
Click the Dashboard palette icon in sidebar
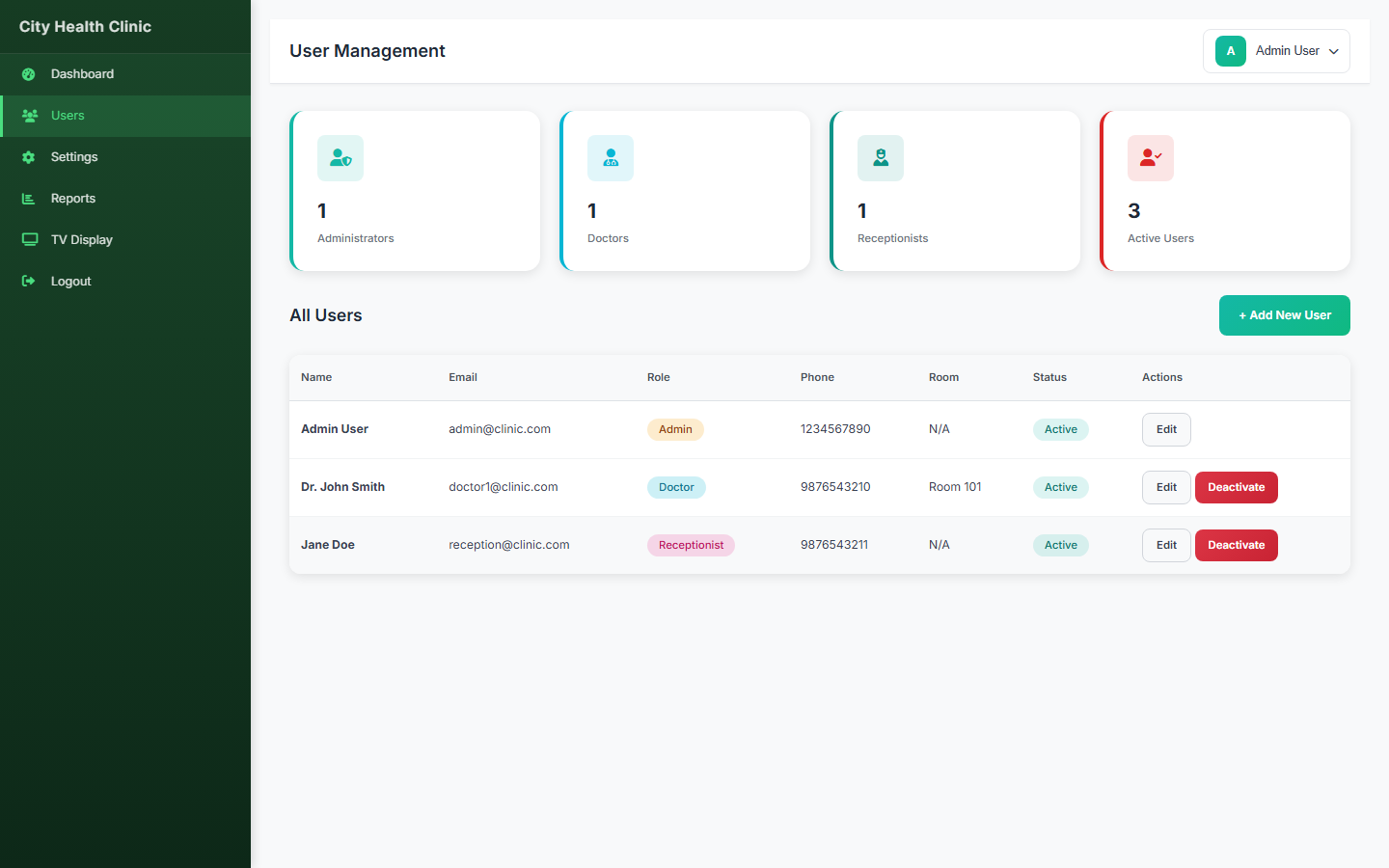(x=29, y=74)
